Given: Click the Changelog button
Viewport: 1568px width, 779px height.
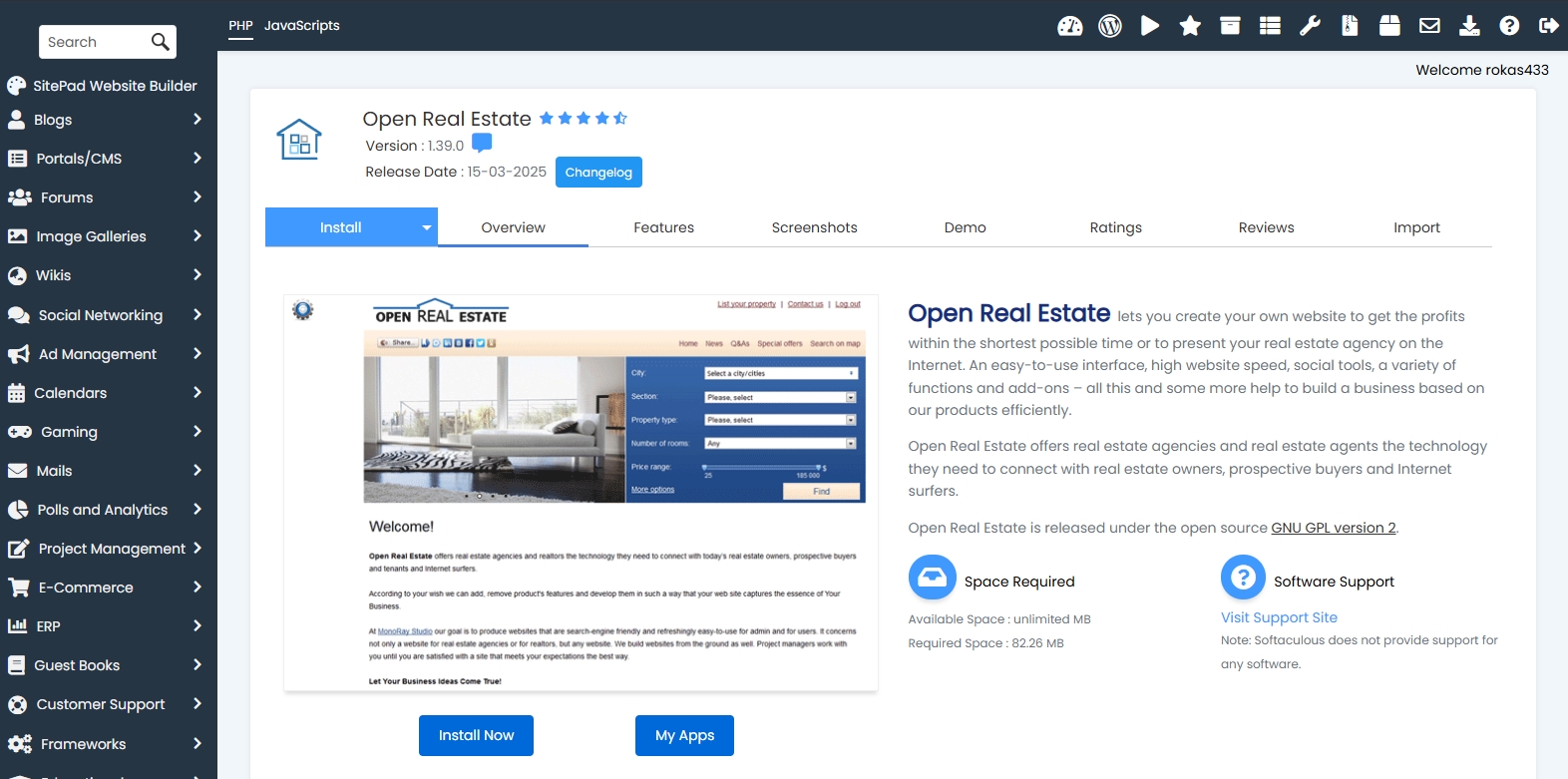Looking at the screenshot, I should [x=598, y=172].
